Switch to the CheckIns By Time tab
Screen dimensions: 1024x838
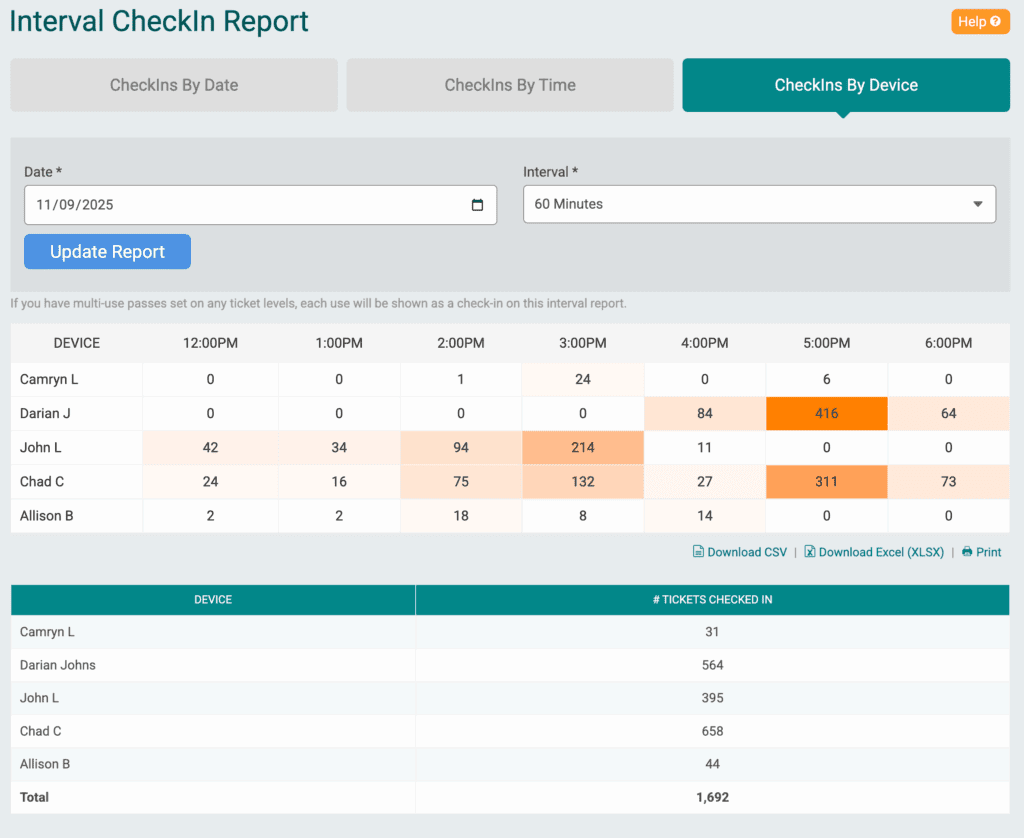pyautogui.click(x=510, y=85)
